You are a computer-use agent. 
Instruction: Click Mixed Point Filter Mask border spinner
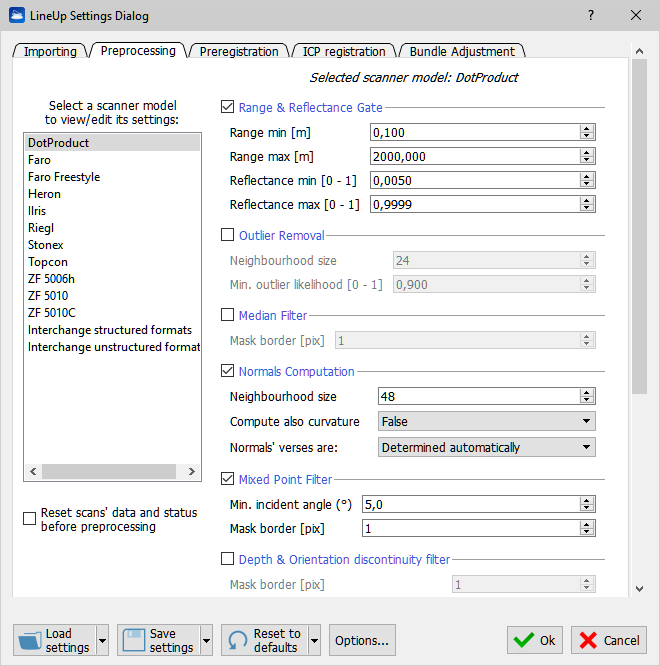click(587, 528)
